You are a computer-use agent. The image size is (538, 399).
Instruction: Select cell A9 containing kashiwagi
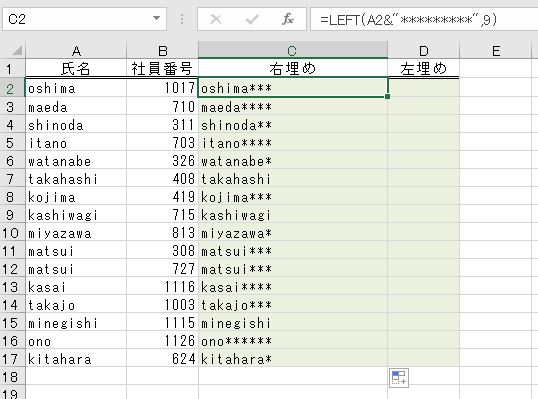[76, 215]
